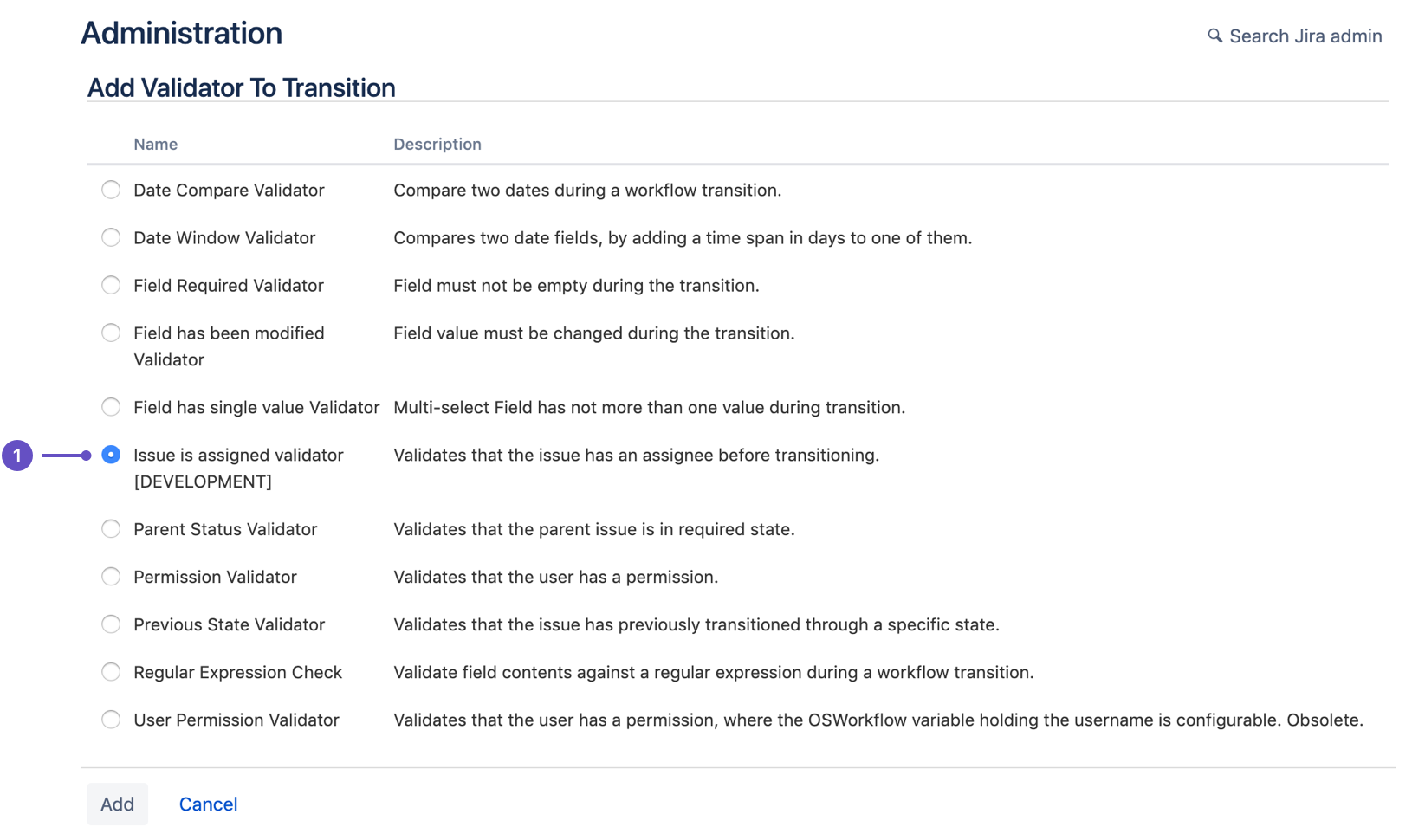Choose the Parent Status Validator option

[x=111, y=529]
